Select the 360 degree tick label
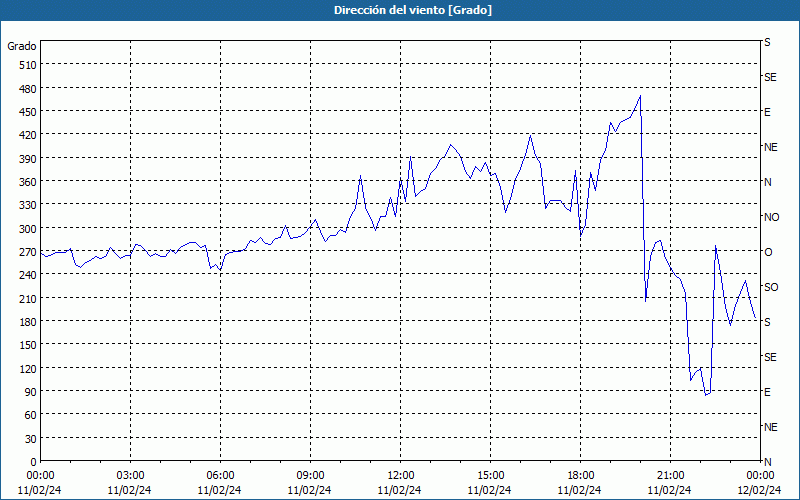 tap(28, 182)
